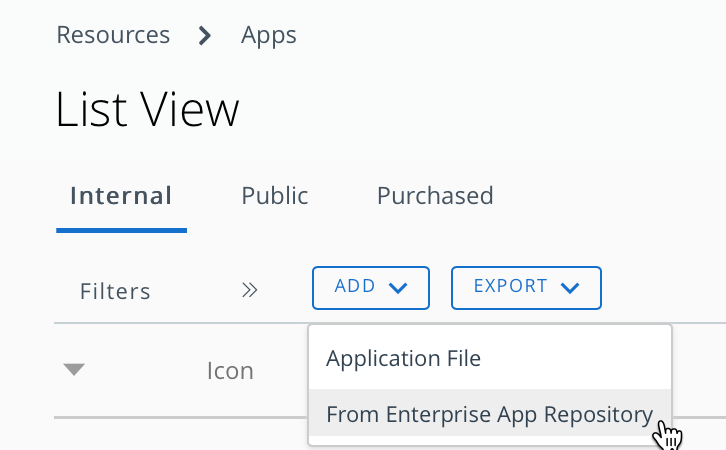Collapse the ADD dropdown via ADD label

tap(355, 287)
